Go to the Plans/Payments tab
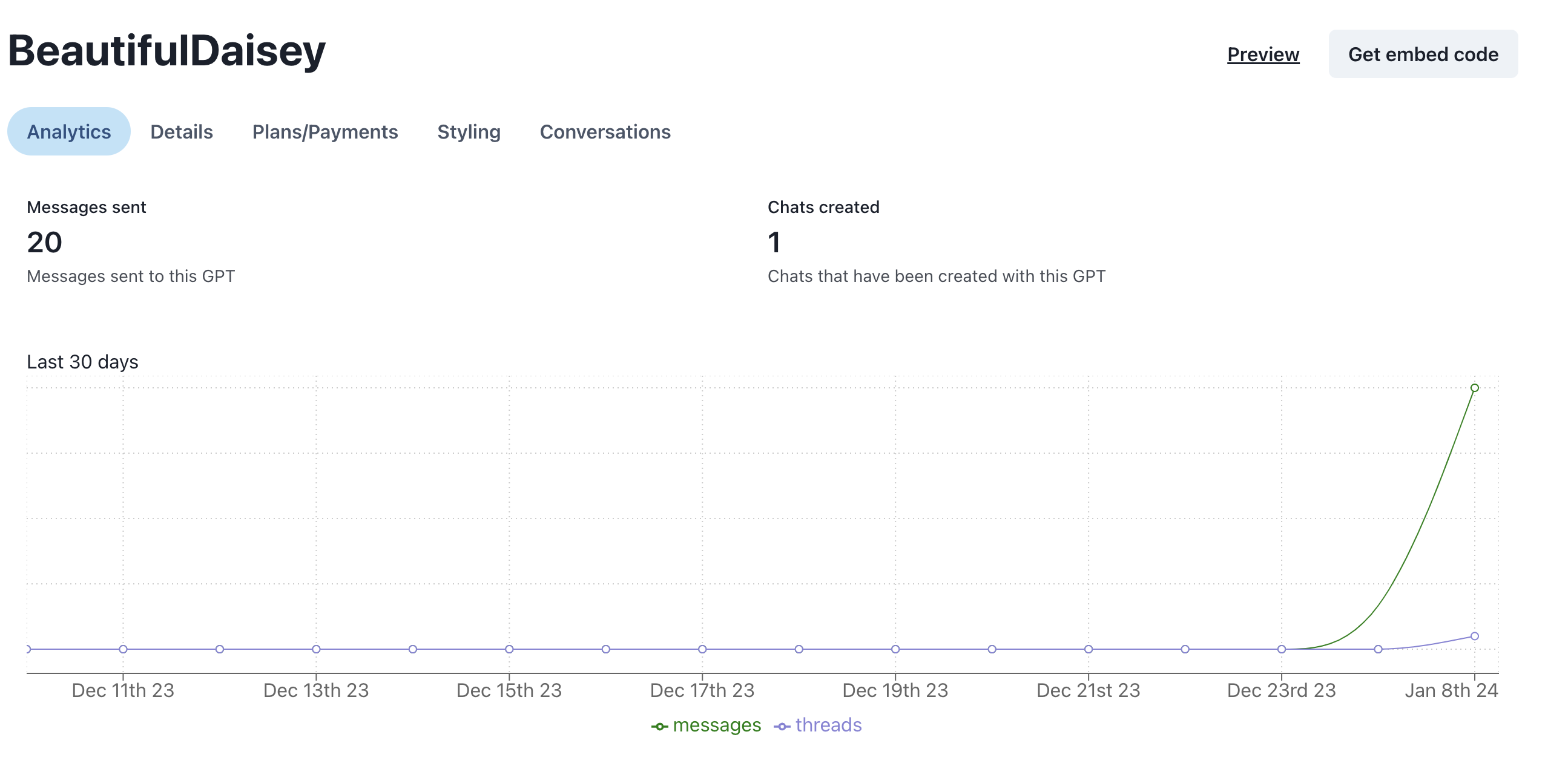The width and height of the screenshot is (1568, 772). (325, 131)
